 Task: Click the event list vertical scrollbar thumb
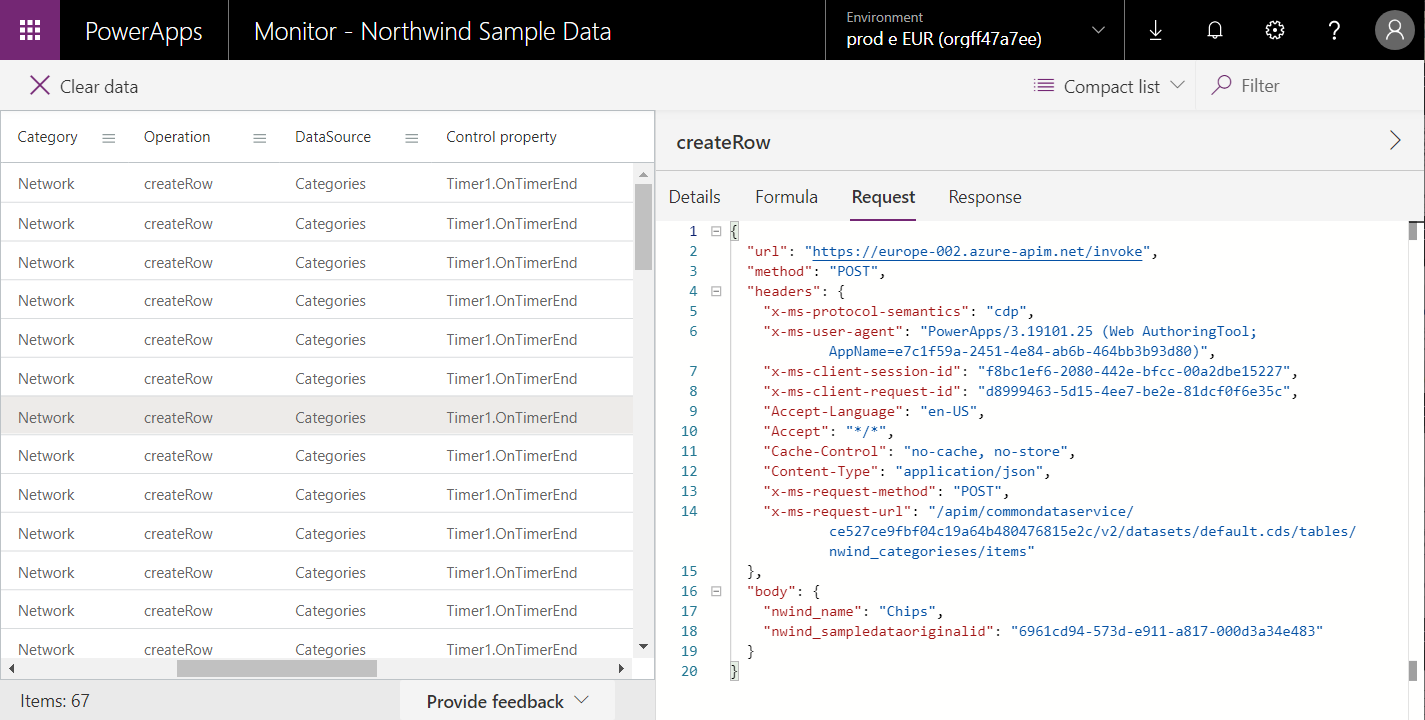(x=642, y=227)
